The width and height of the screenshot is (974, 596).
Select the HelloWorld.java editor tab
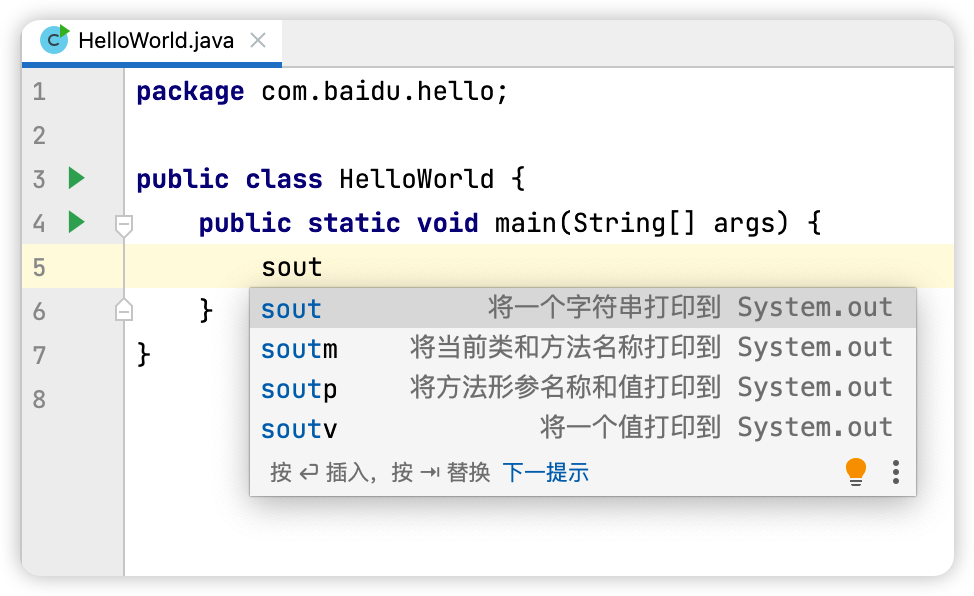(x=155, y=41)
